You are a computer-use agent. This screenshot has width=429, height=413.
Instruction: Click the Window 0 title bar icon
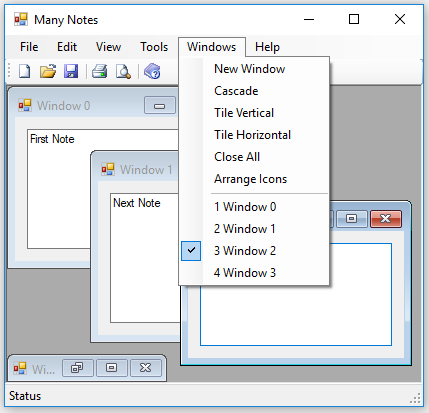click(25, 105)
